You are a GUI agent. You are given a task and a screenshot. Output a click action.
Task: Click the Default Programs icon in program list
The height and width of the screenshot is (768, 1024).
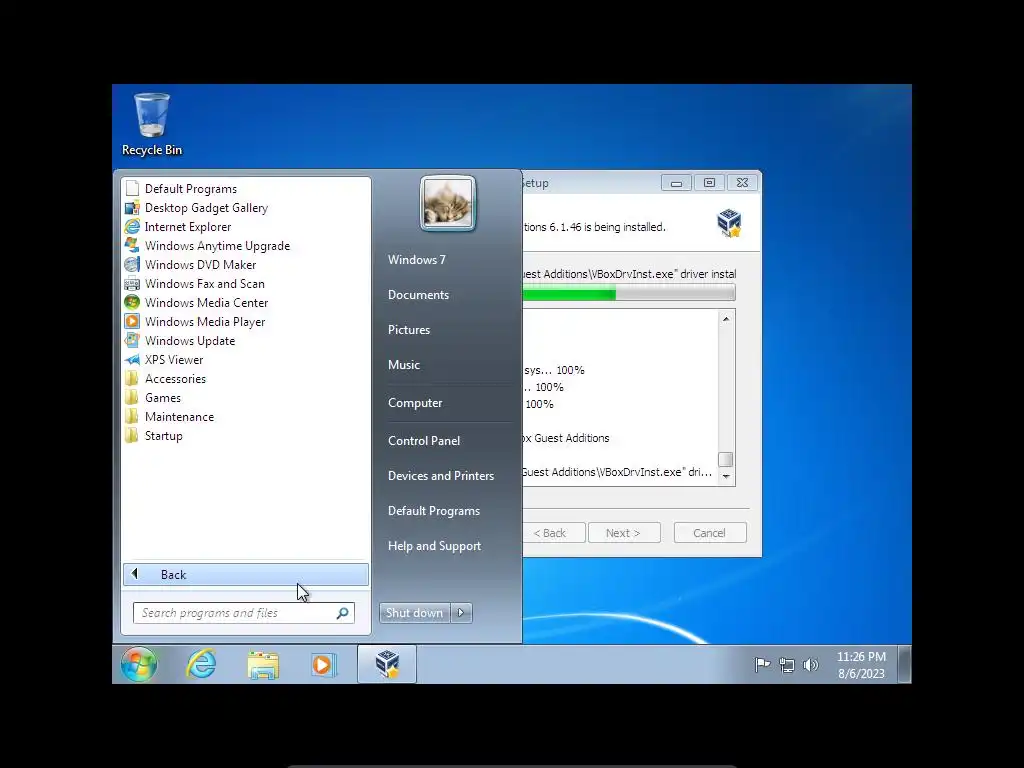click(132, 189)
